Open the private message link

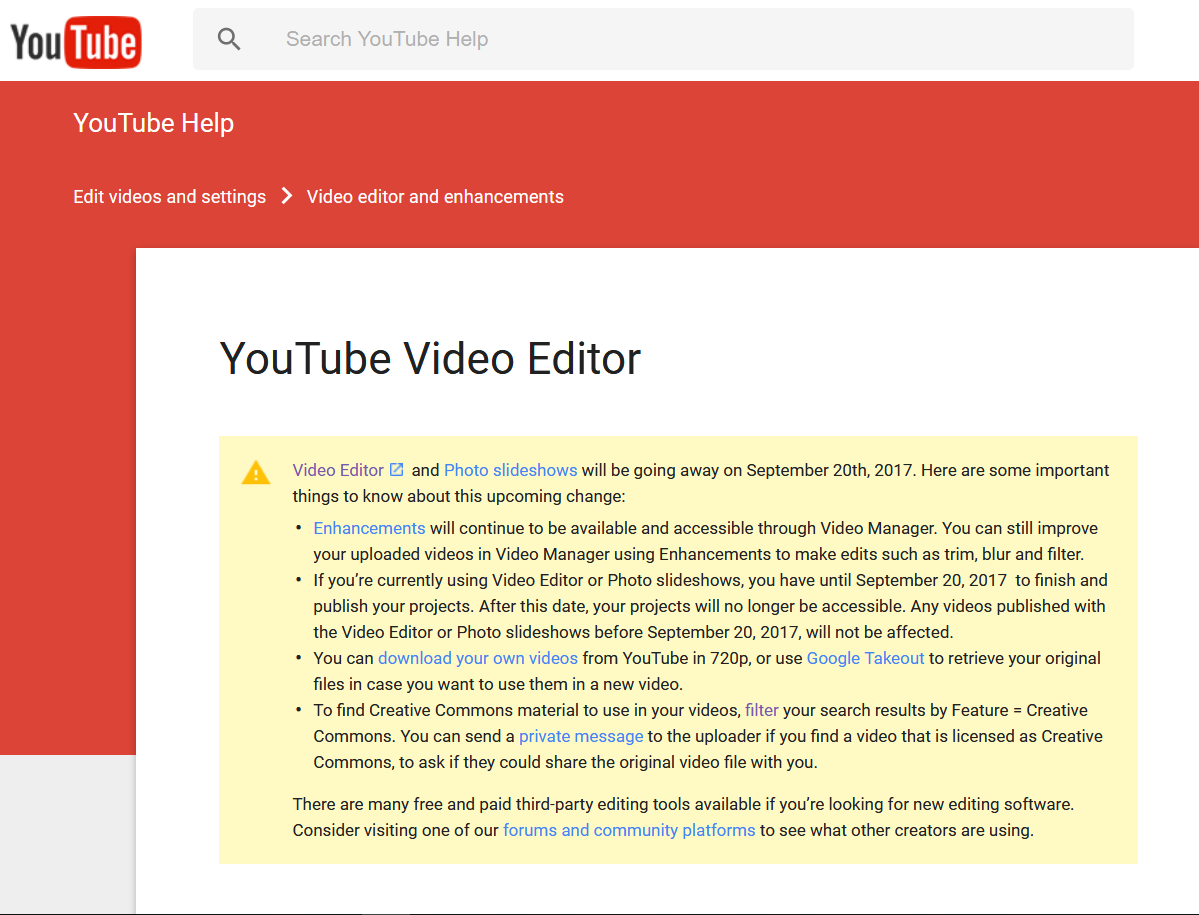coord(581,736)
